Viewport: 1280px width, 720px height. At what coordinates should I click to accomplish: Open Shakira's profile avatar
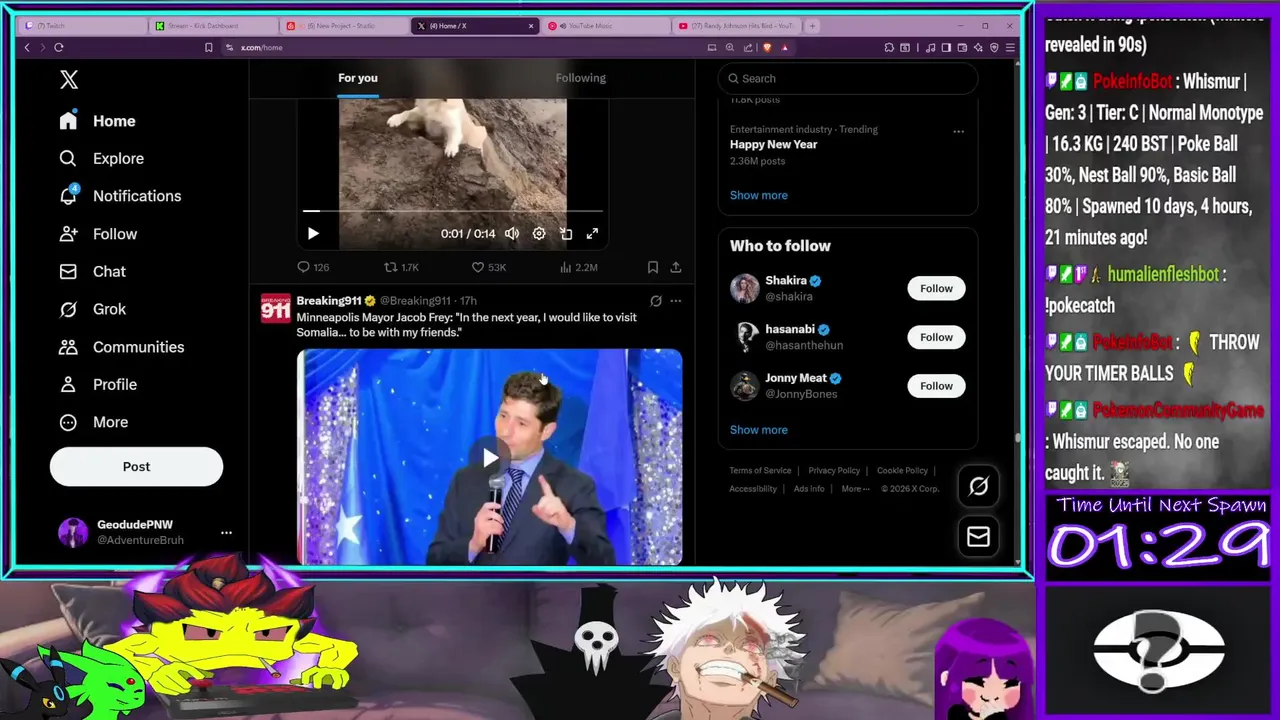(745, 288)
